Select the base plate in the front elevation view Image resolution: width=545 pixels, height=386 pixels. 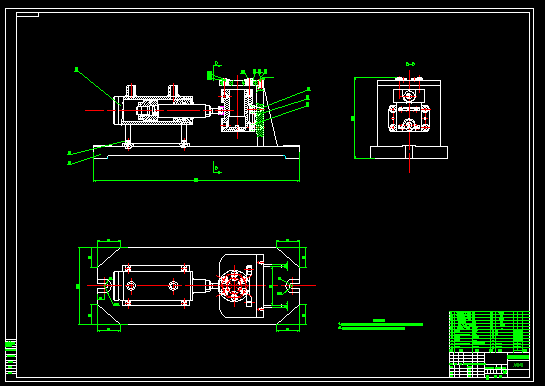click(196, 152)
